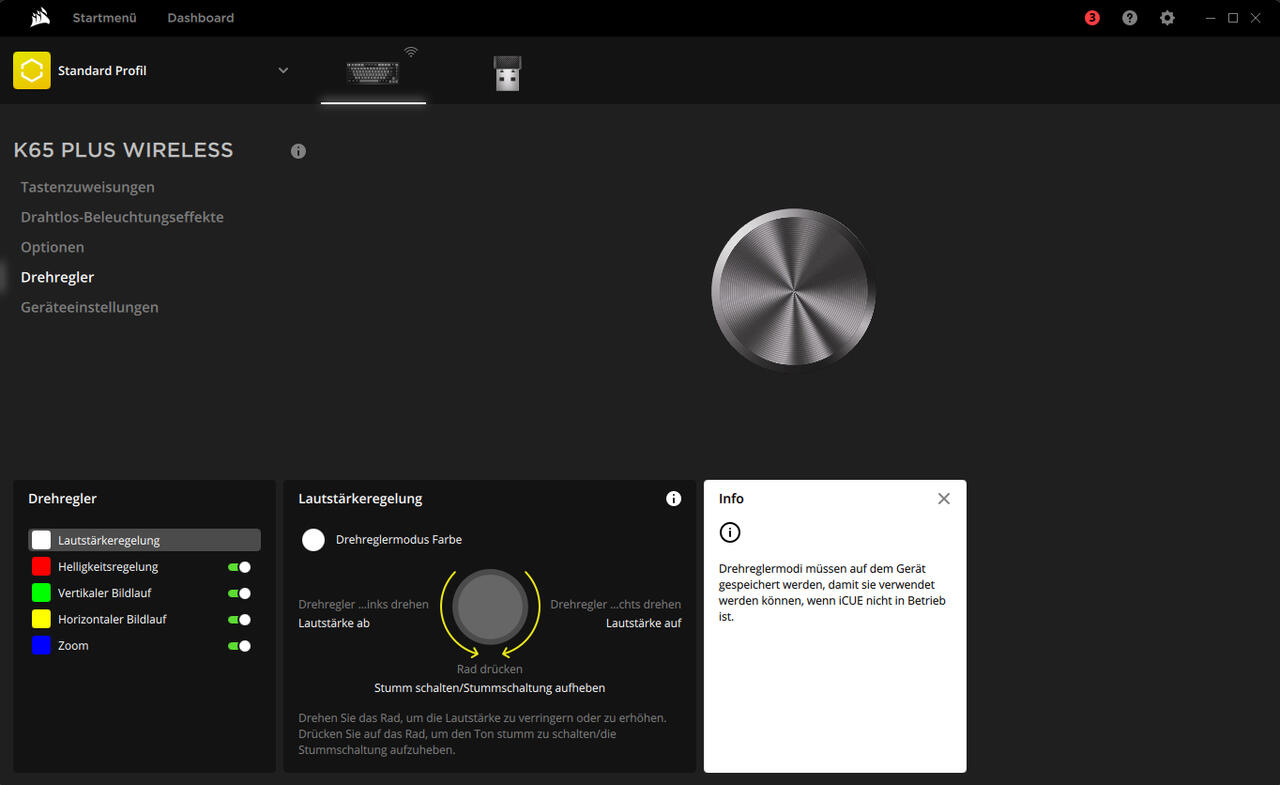Click the Corsair sails logo icon
Image resolution: width=1280 pixels, height=785 pixels.
click(40, 17)
